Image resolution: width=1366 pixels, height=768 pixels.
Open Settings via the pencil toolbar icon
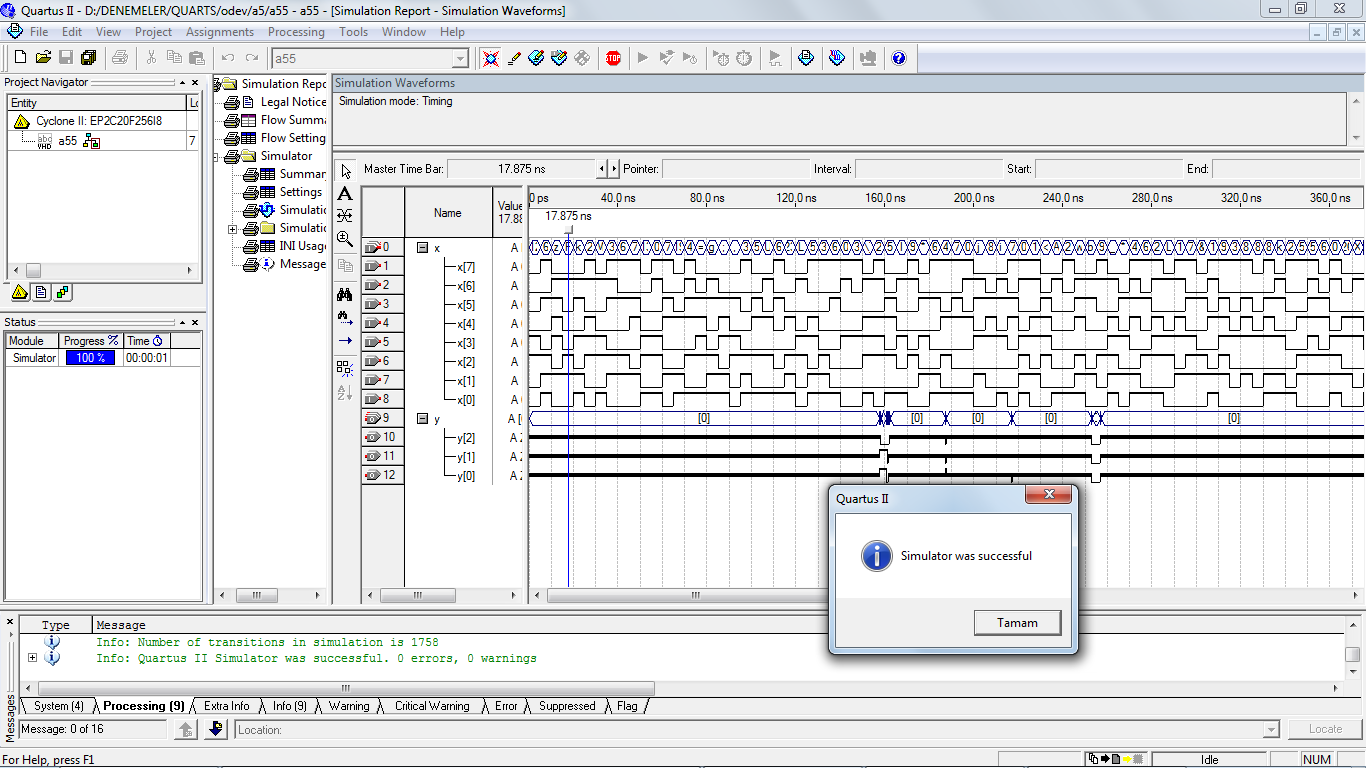tap(514, 58)
